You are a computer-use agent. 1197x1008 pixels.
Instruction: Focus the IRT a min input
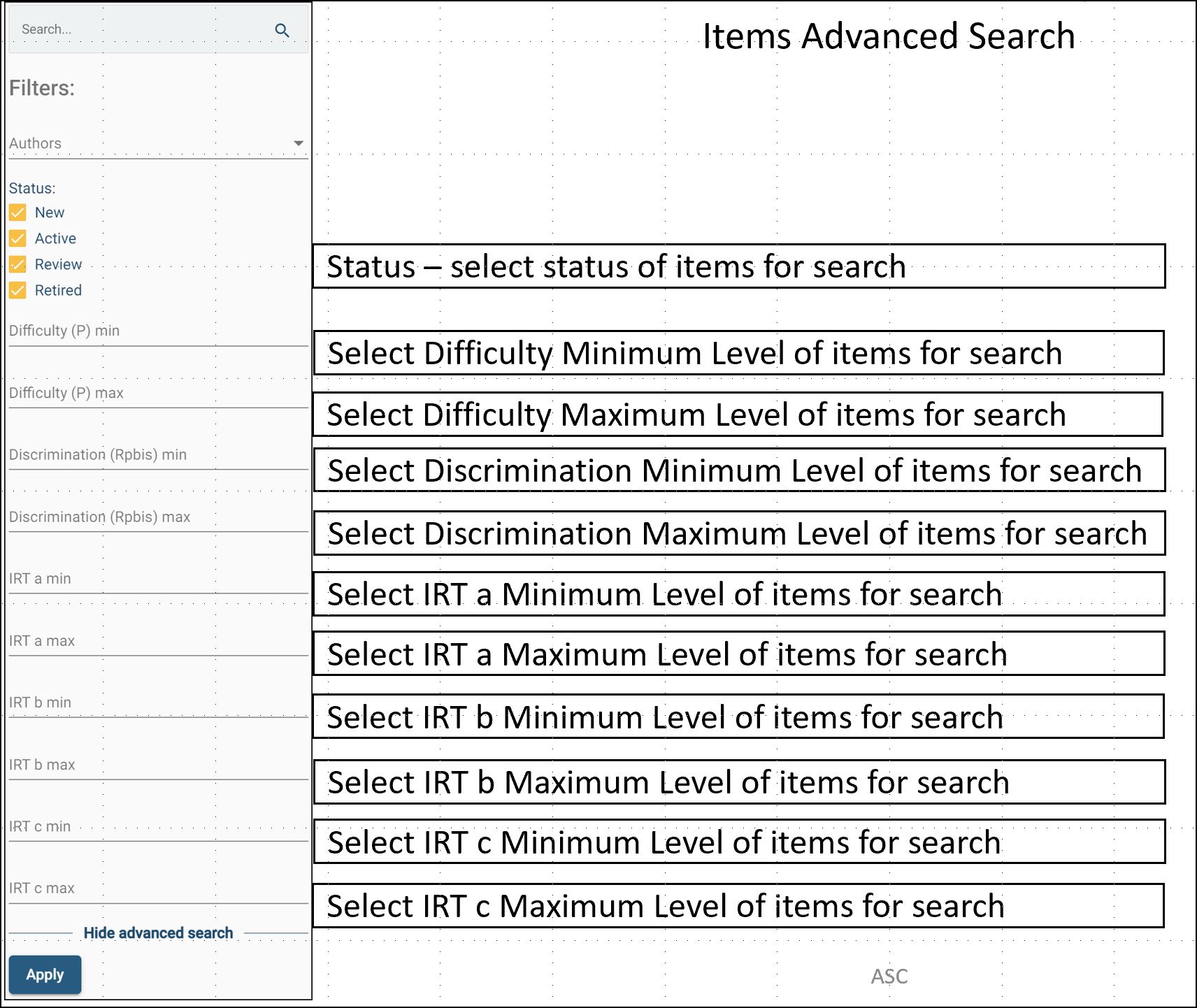pyautogui.click(x=158, y=579)
